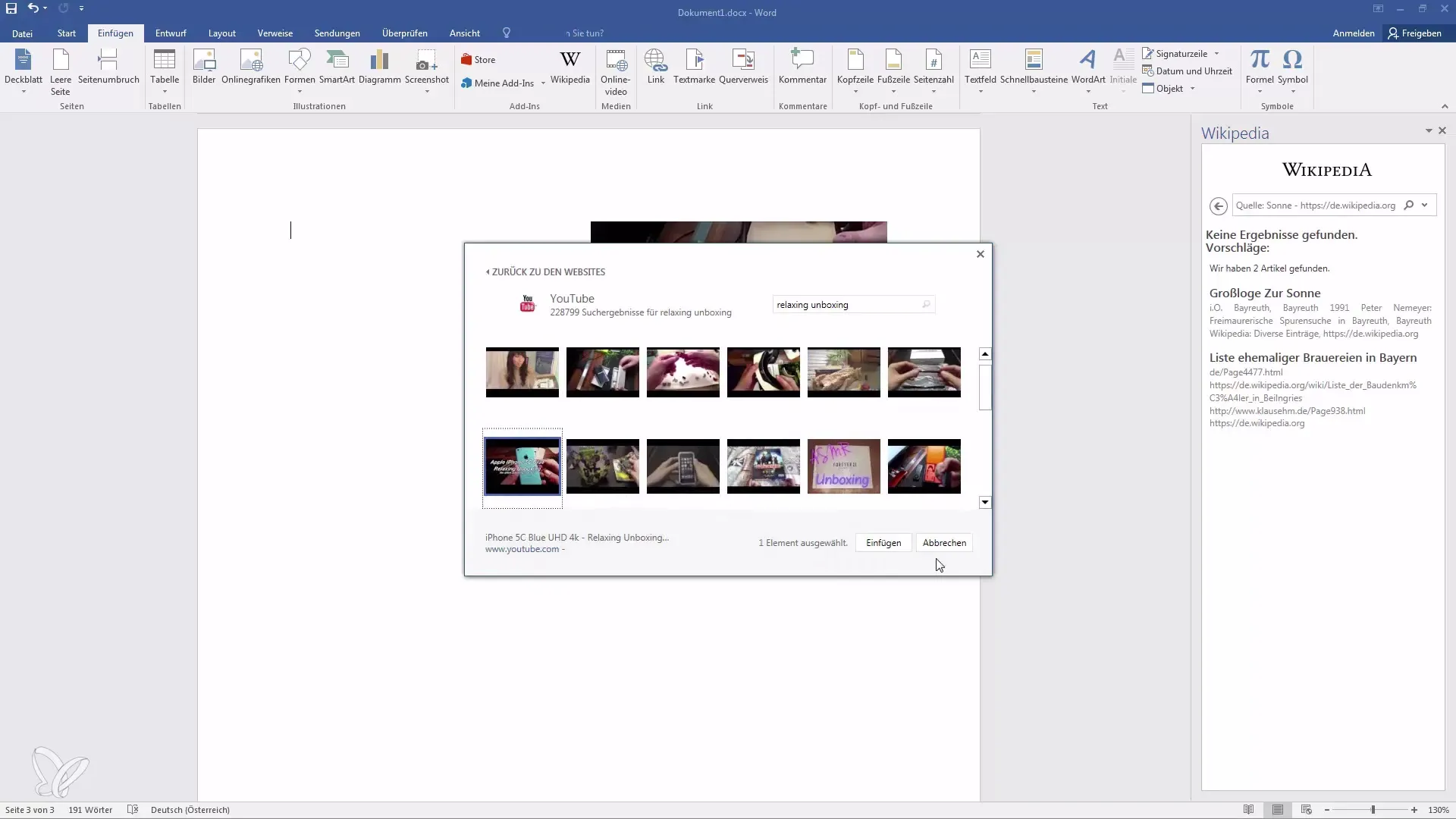This screenshot has width=1456, height=819.
Task: Expand Meine Add-Ins dropdown
Action: (x=543, y=83)
